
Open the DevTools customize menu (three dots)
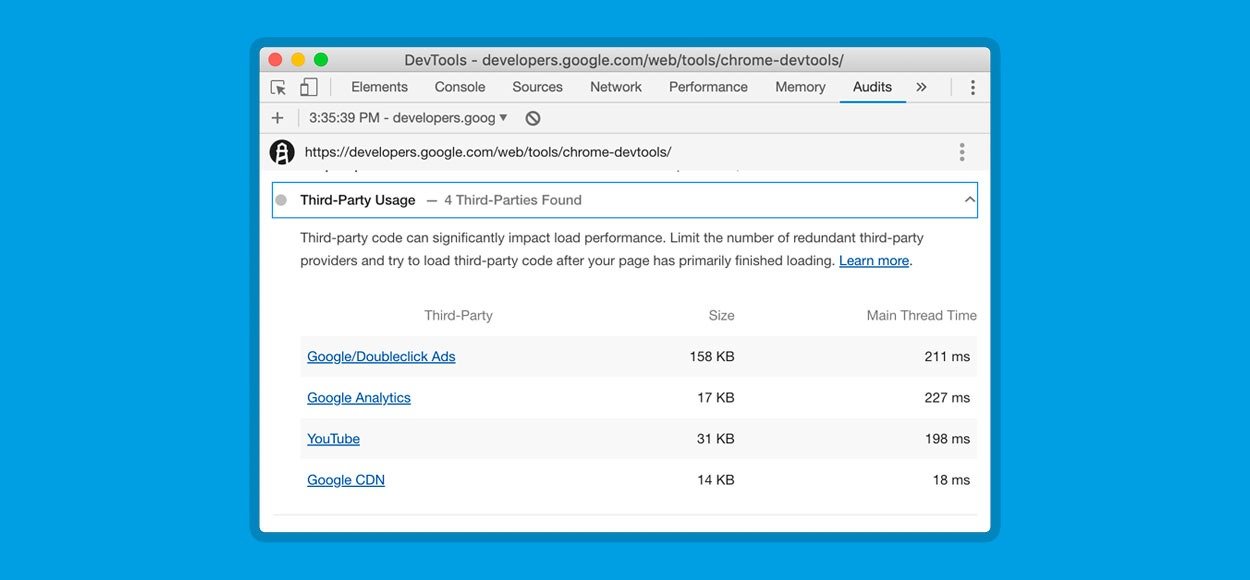(x=972, y=87)
